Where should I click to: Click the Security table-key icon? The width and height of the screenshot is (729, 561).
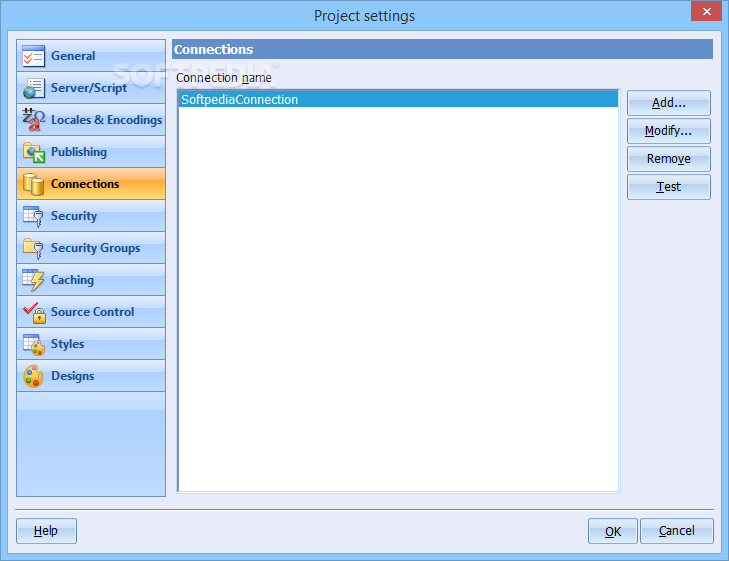tap(33, 216)
